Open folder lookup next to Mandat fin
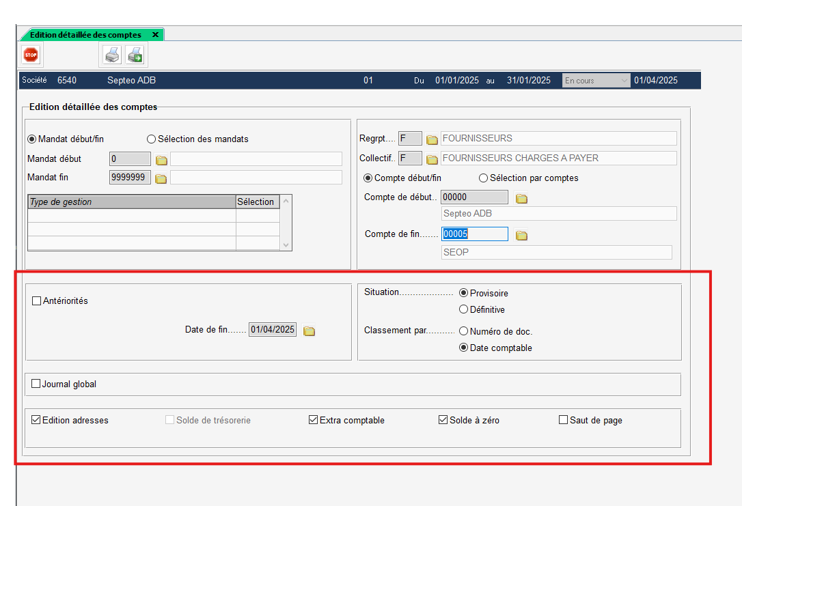The width and height of the screenshot is (837, 591). click(x=161, y=179)
